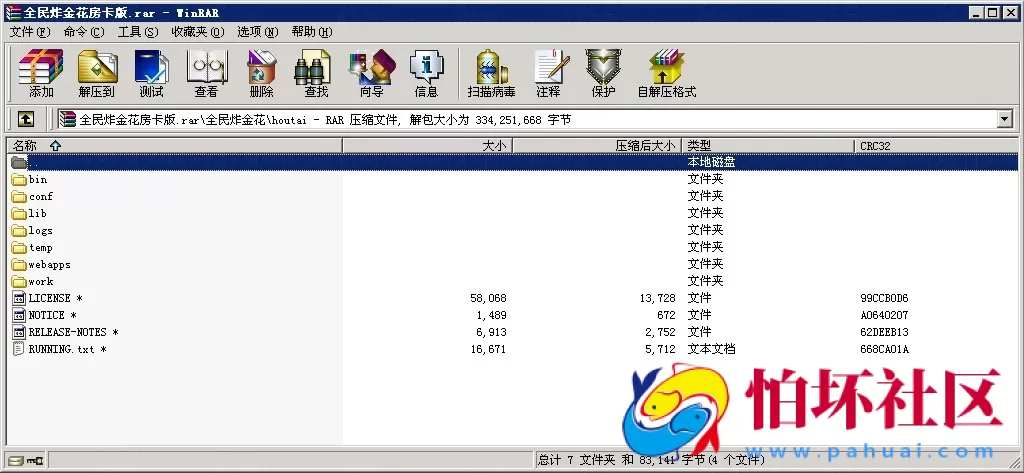Click the WinRAR title bar icon

(x=12, y=12)
